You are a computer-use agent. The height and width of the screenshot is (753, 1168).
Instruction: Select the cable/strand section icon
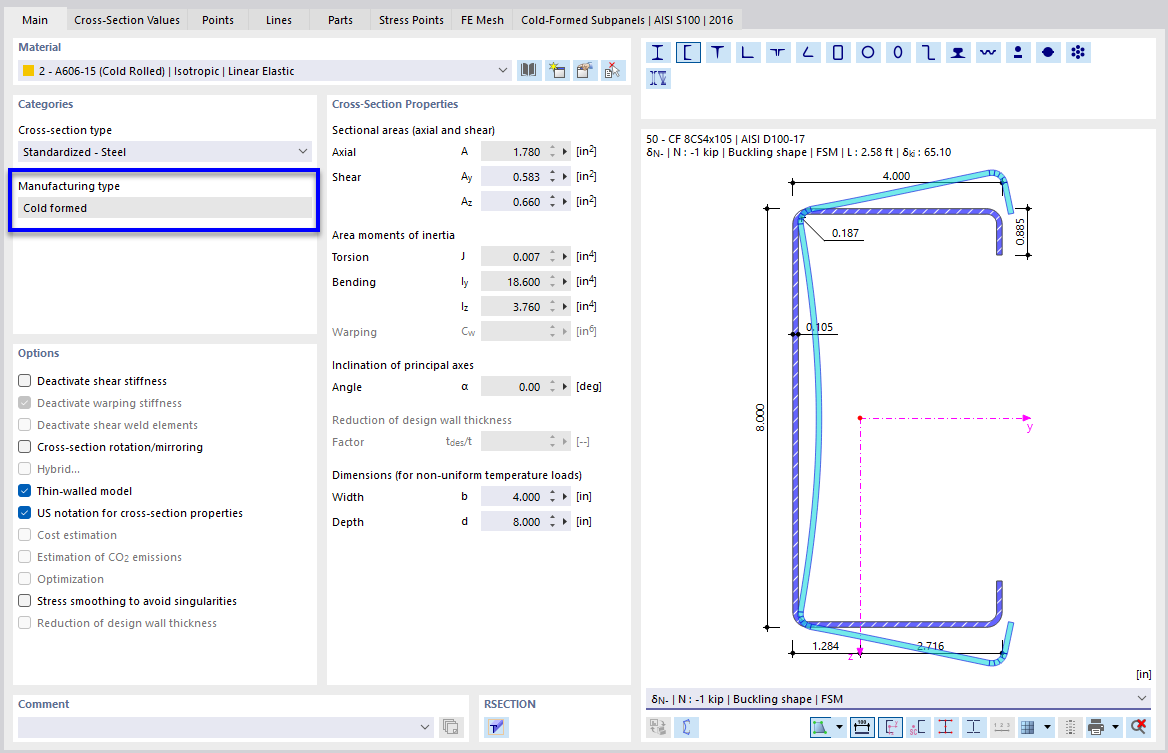click(1078, 52)
